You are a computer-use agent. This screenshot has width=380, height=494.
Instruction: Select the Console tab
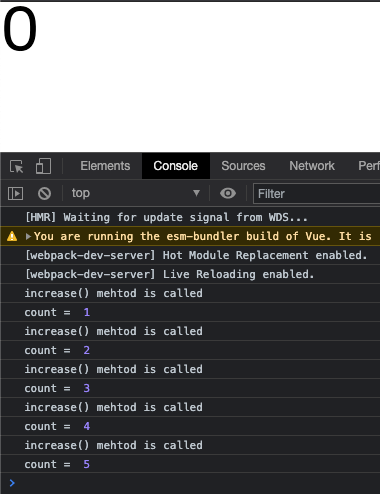[x=176, y=166]
